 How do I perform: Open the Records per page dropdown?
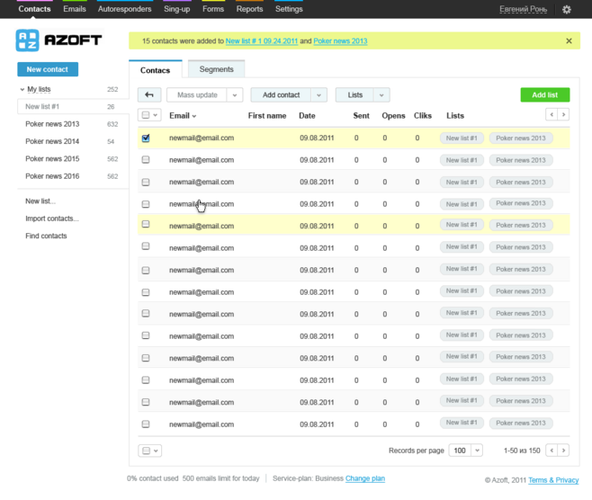(477, 450)
